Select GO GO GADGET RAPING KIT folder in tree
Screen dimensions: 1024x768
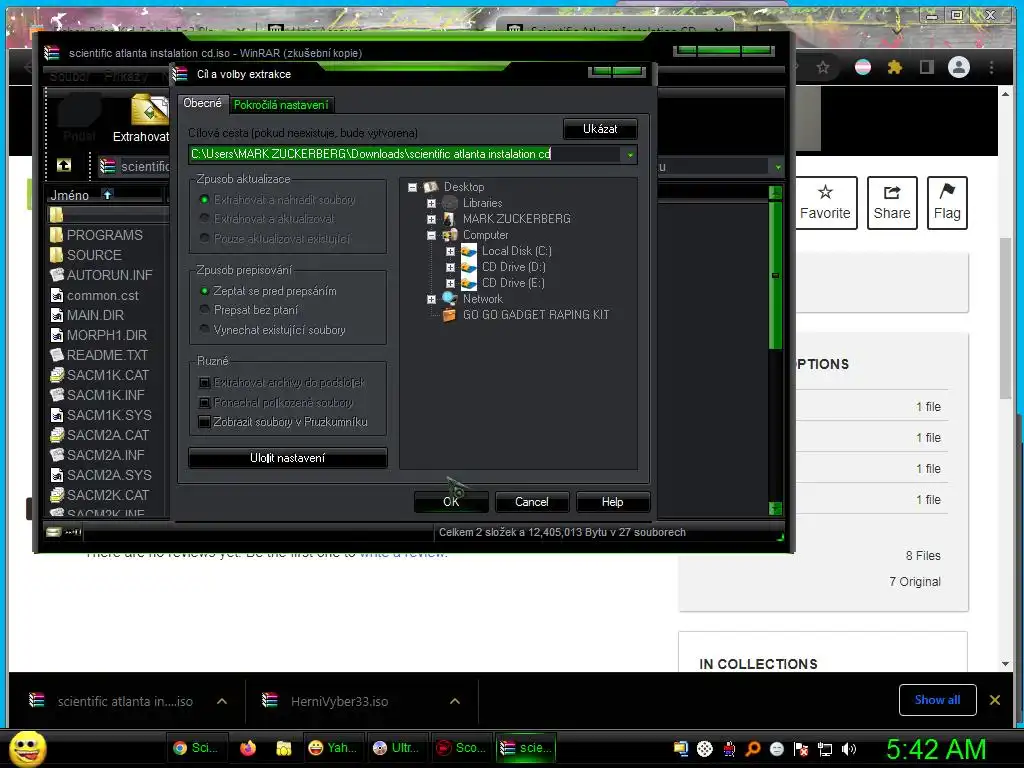[x=536, y=315]
